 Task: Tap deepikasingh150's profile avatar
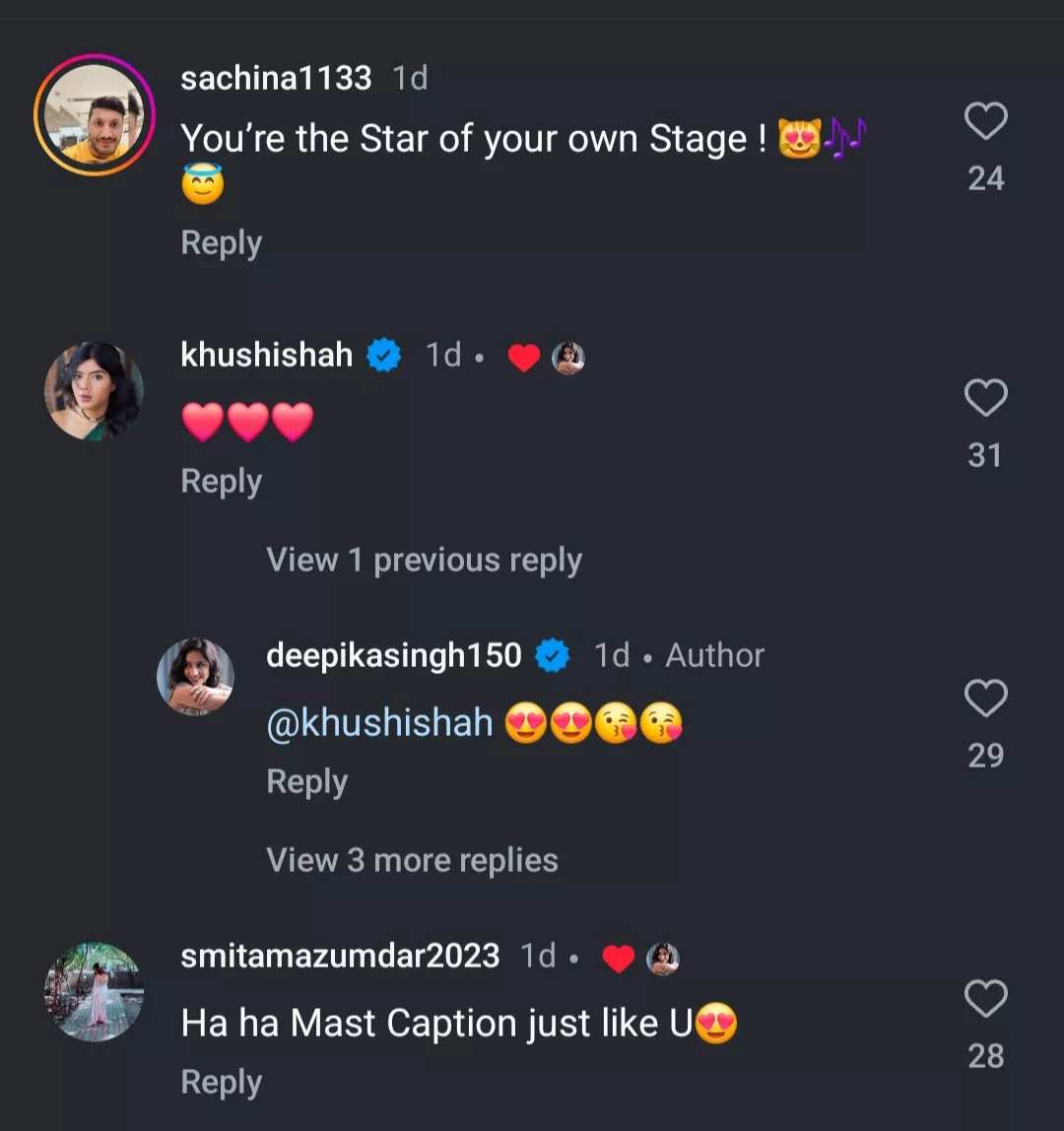click(x=195, y=676)
